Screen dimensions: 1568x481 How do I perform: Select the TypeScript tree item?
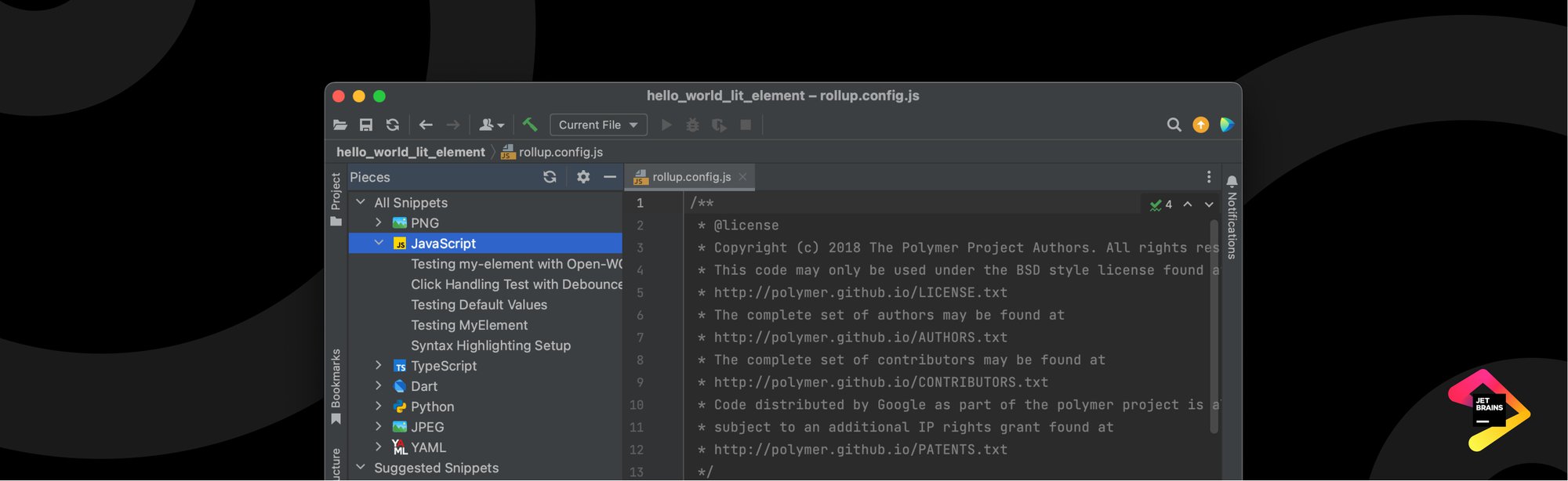coord(485,365)
